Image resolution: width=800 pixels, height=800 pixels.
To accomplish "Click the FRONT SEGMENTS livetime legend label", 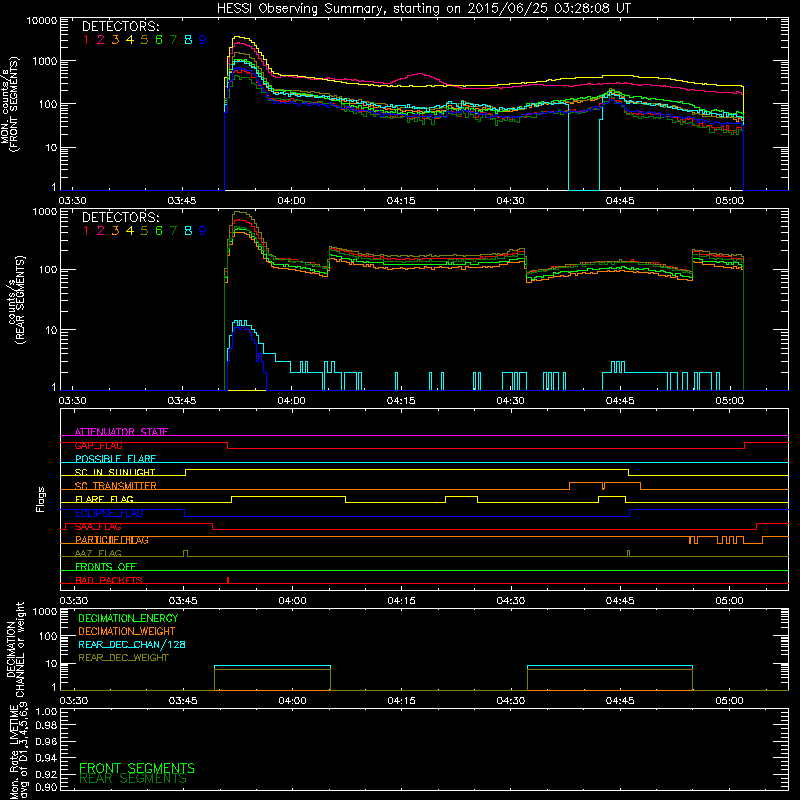I will (137, 768).
